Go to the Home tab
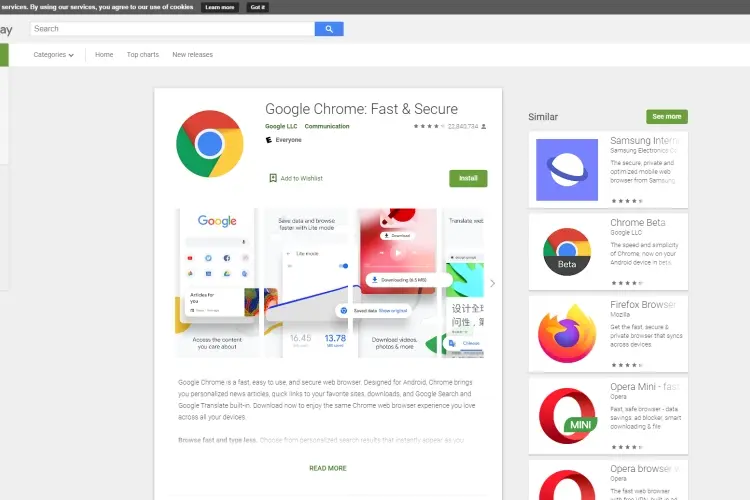This screenshot has width=750, height=500. pyautogui.click(x=104, y=55)
